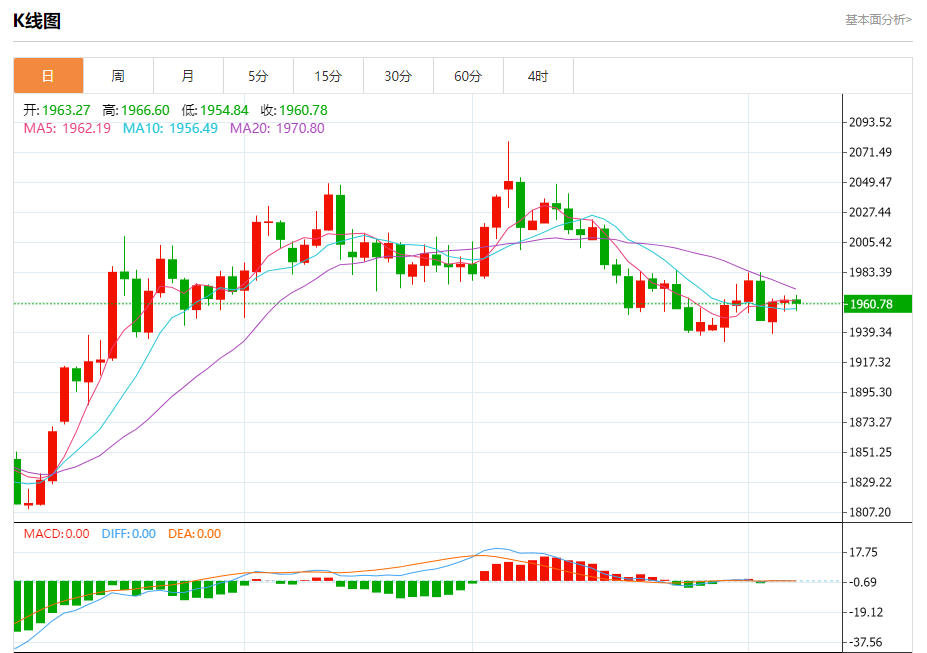This screenshot has height=653, width=927.
Task: Click the 开:1963.27 open value
Action: tap(57, 110)
